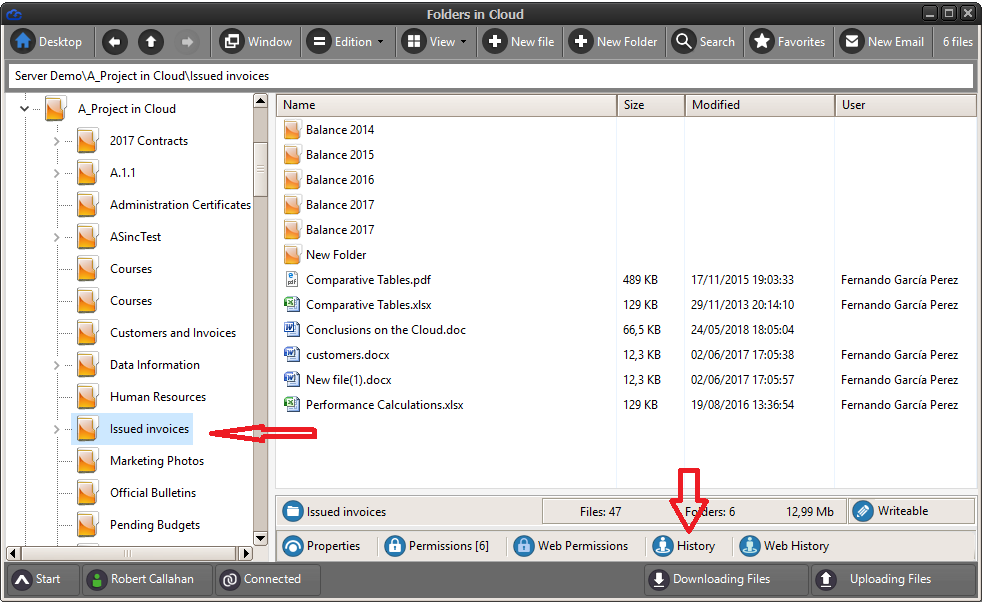
Task: Sort by the Modified column header
Action: click(760, 105)
